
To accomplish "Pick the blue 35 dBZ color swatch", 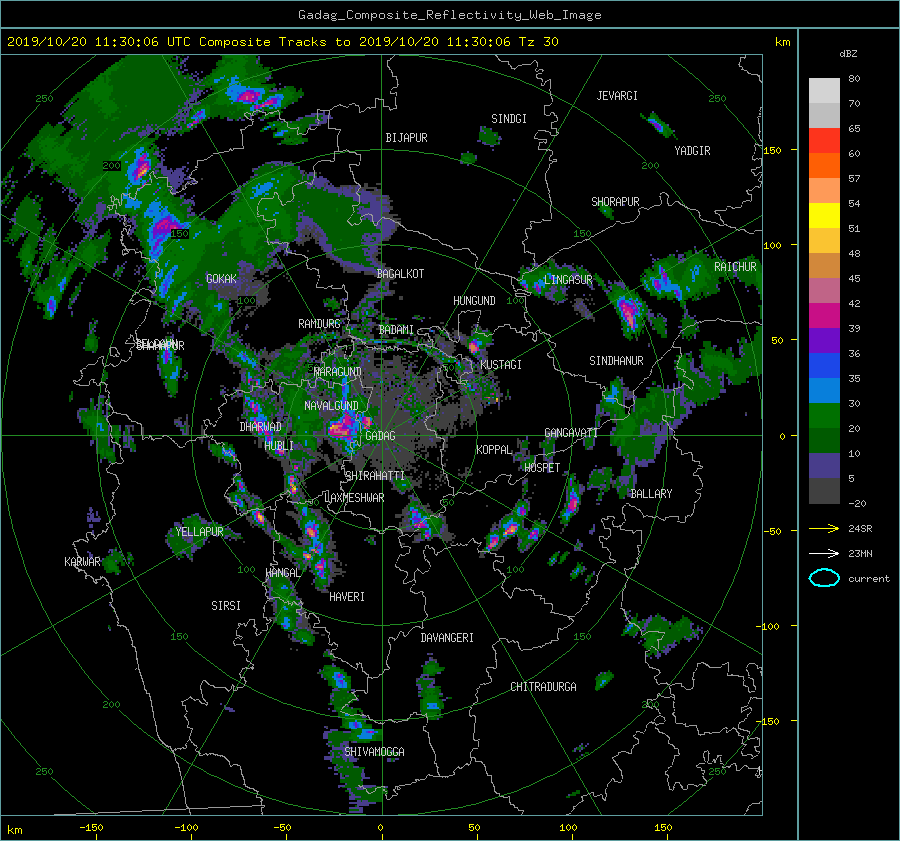I will coord(824,366).
